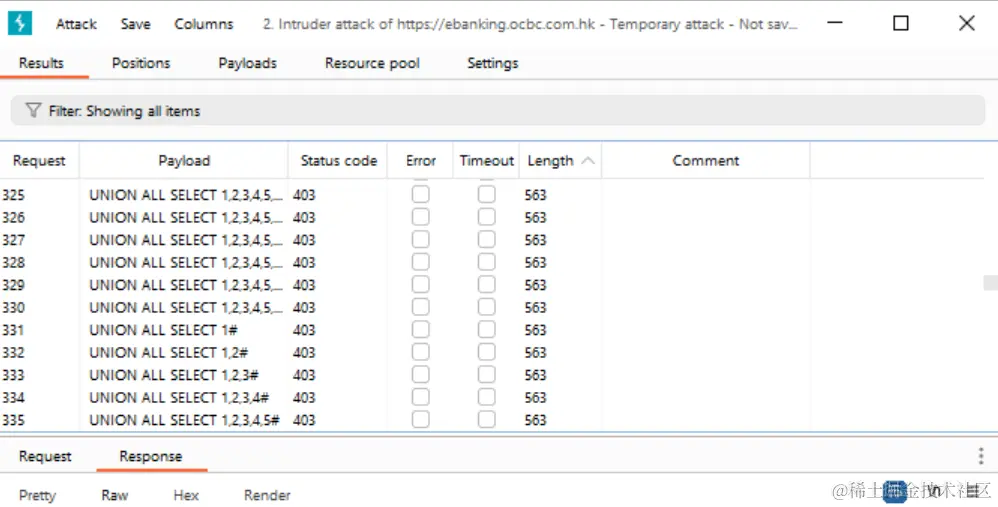Select payload 'UNION ALL SELECT 1,2,3#'
Screen dimensions: 998x507
pos(174,375)
